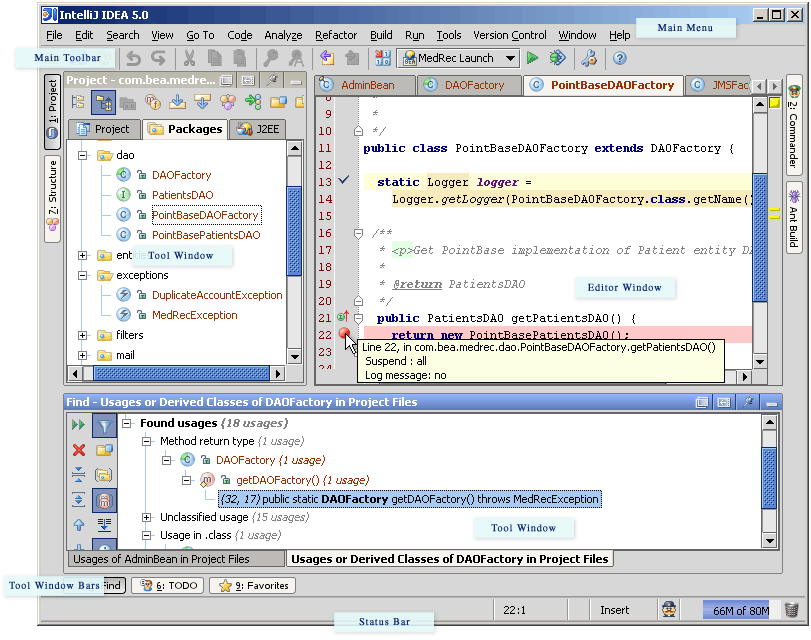This screenshot has width=811, height=640.
Task: Select Usages of AdminBean in Project Files tab
Action: (176, 559)
